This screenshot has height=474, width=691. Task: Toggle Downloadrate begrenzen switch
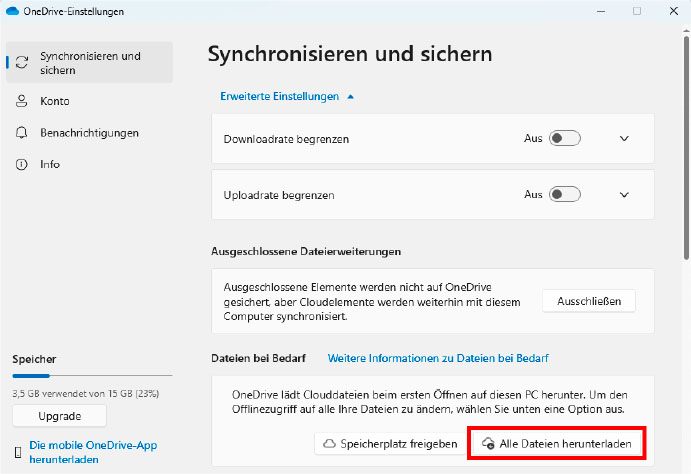[x=565, y=138]
